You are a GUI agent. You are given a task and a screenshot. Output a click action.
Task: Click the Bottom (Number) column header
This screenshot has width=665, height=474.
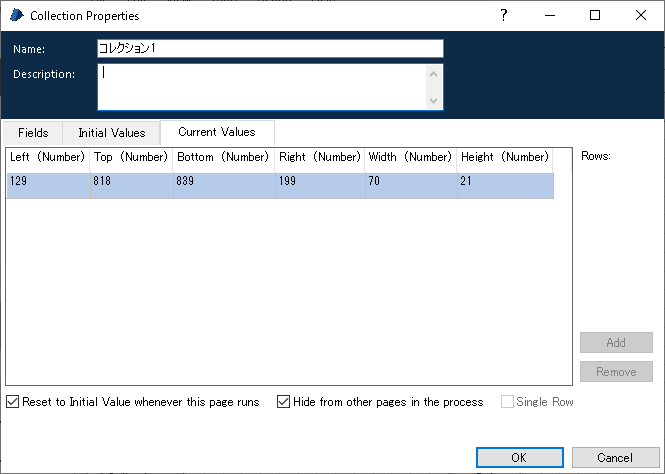point(224,160)
